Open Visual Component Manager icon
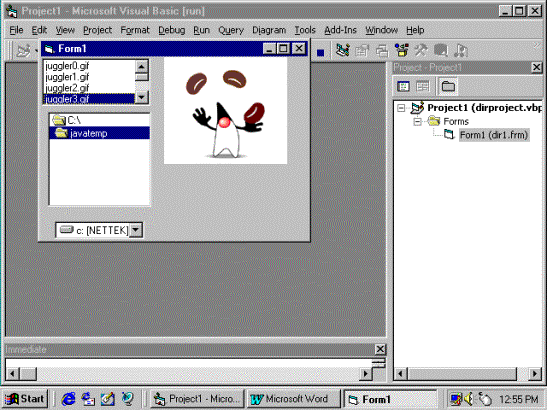Image resolution: width=547 pixels, height=410 pixels. (x=460, y=51)
